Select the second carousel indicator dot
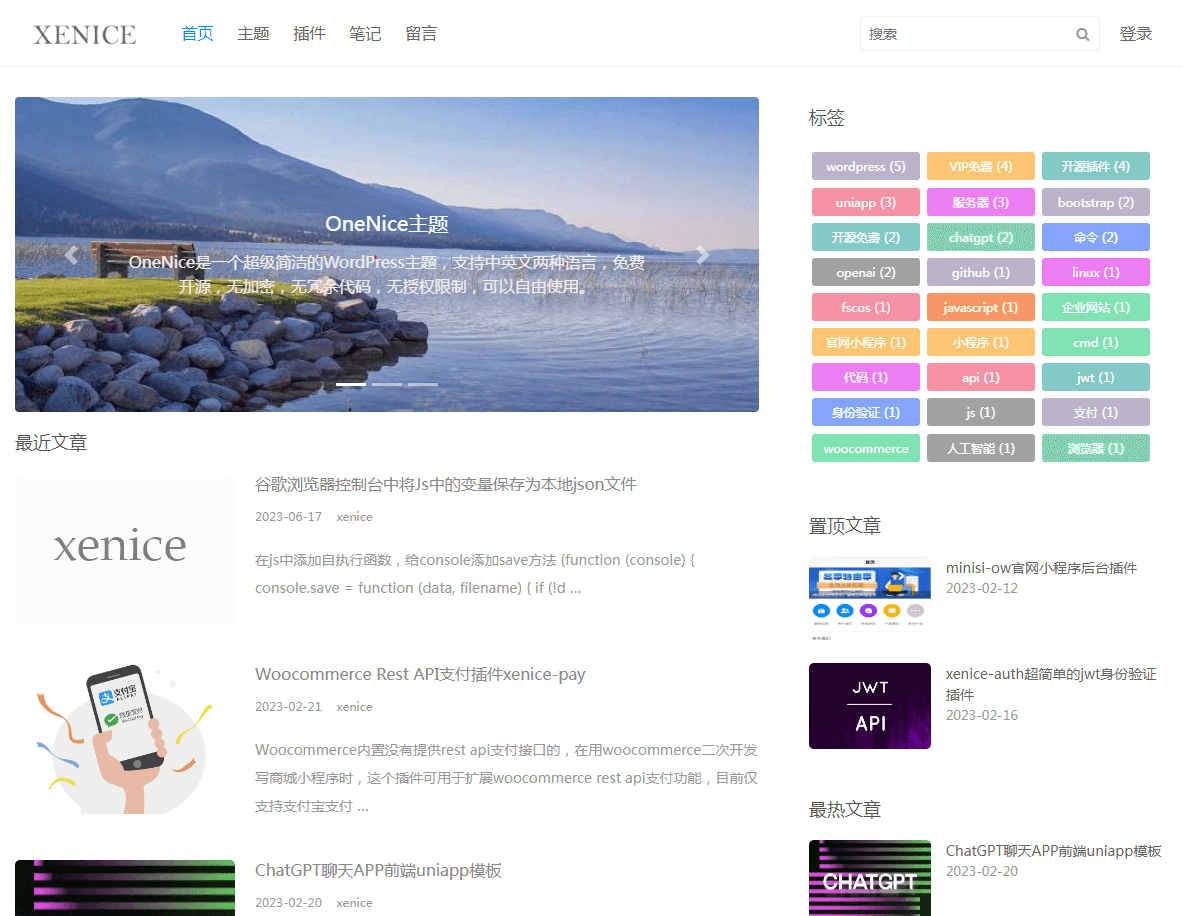The image size is (1183, 916). (x=386, y=383)
